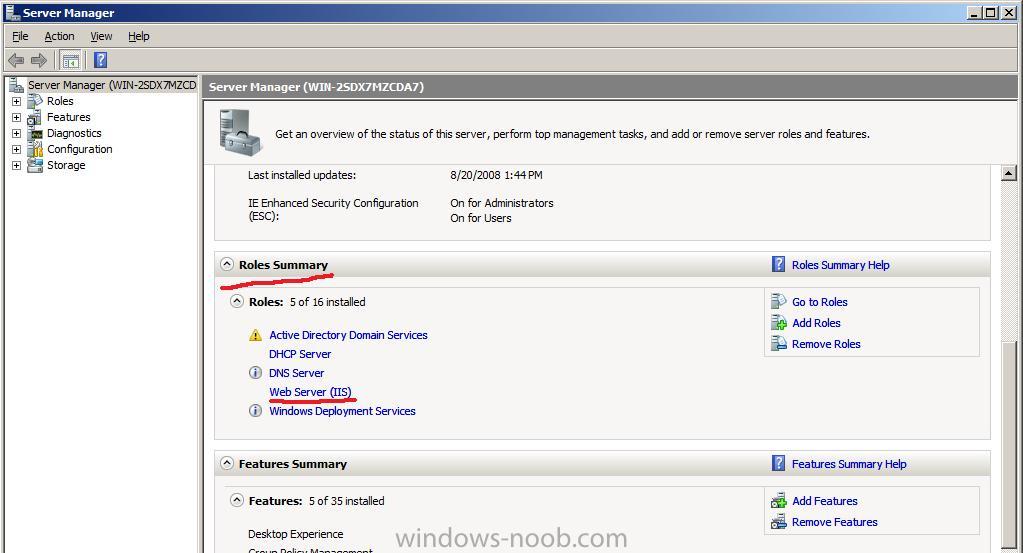Collapse the Features Summary section
Viewport: 1023px width, 553px height.
pyautogui.click(x=226, y=463)
